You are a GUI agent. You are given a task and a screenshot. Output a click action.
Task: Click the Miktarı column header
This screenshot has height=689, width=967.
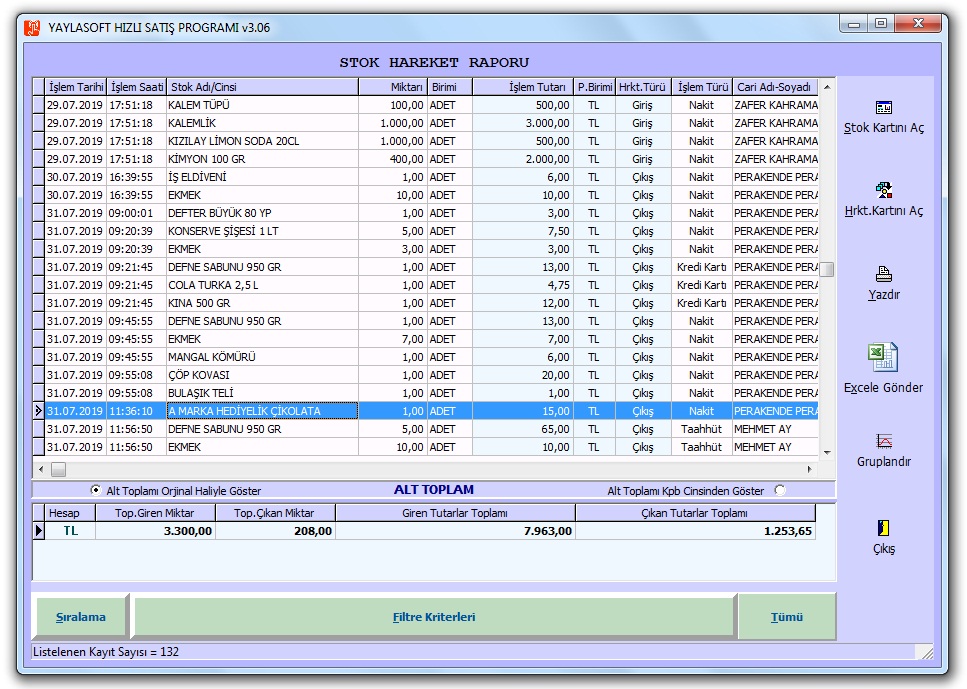pyautogui.click(x=393, y=87)
